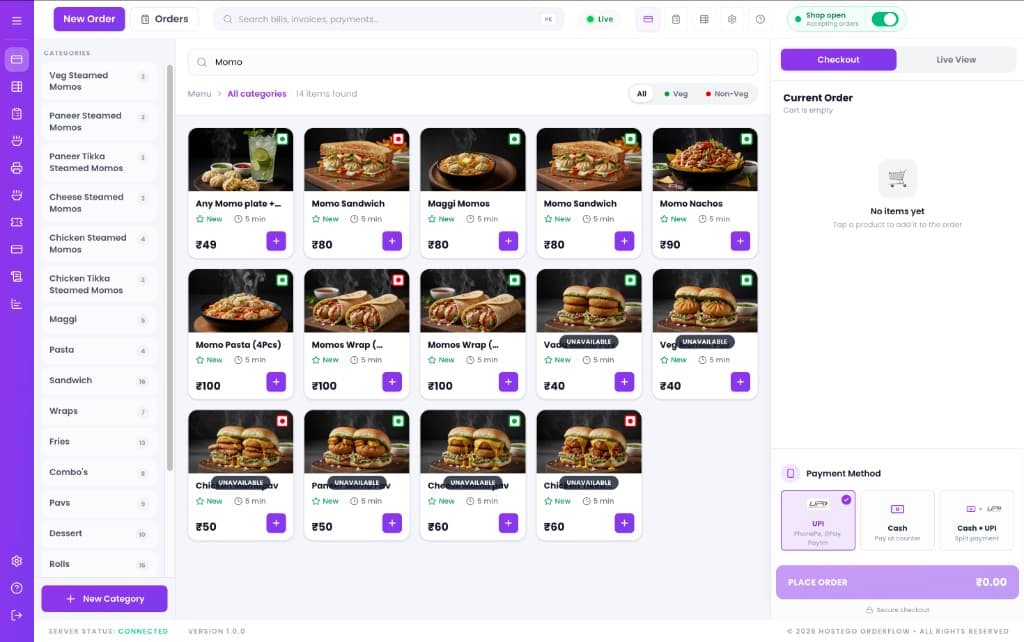Open the Cheese Steamed Momos category
Viewport: 1024px width, 642px height.
click(99, 202)
